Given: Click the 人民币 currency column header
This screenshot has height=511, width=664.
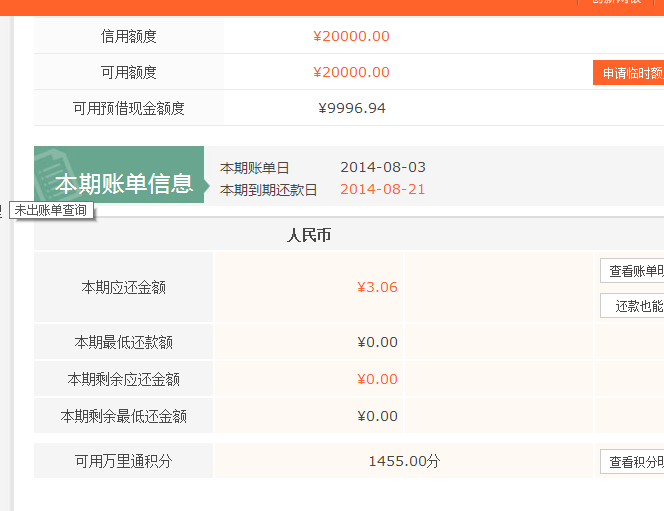Looking at the screenshot, I should coord(309,236).
